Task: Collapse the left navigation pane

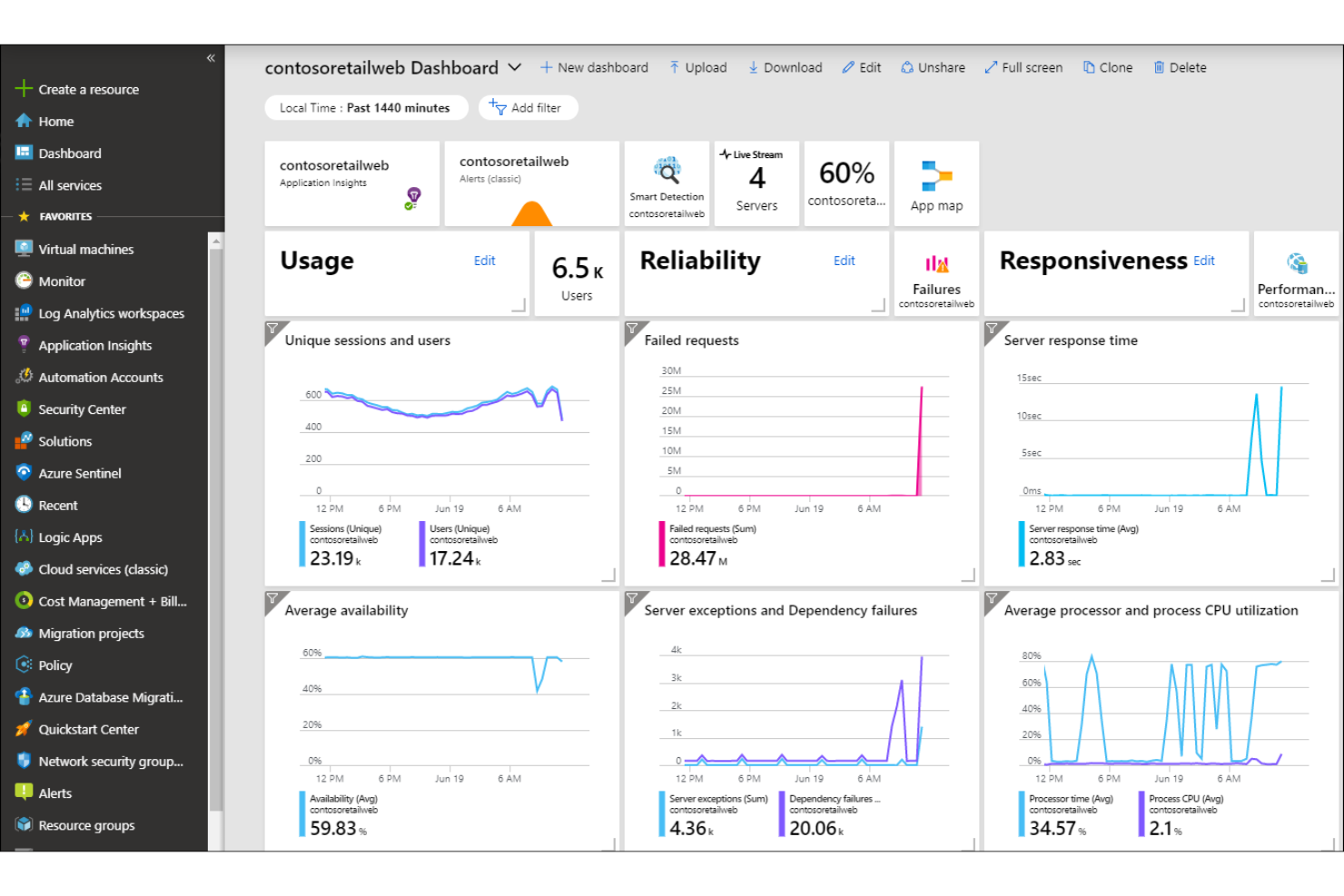Action: pos(211,57)
